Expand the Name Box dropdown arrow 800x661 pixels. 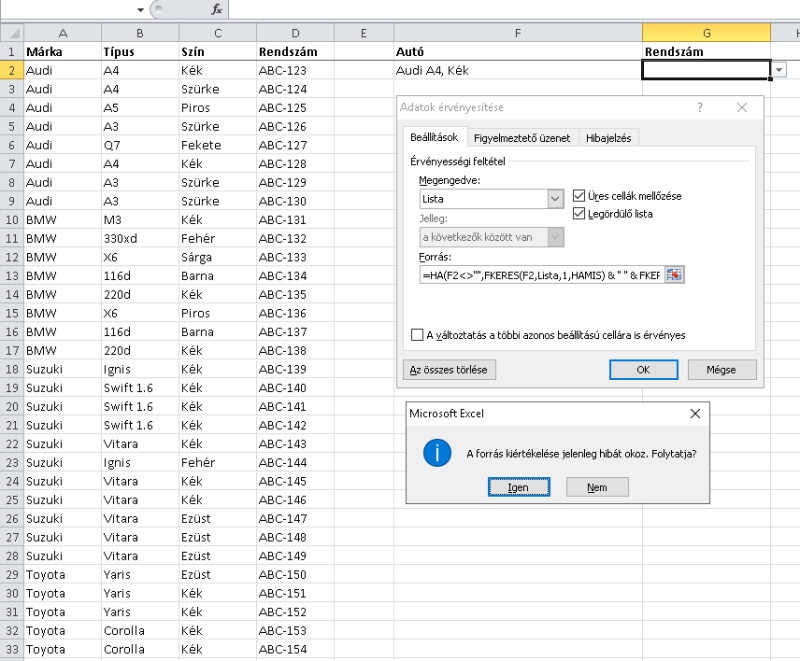pos(140,10)
